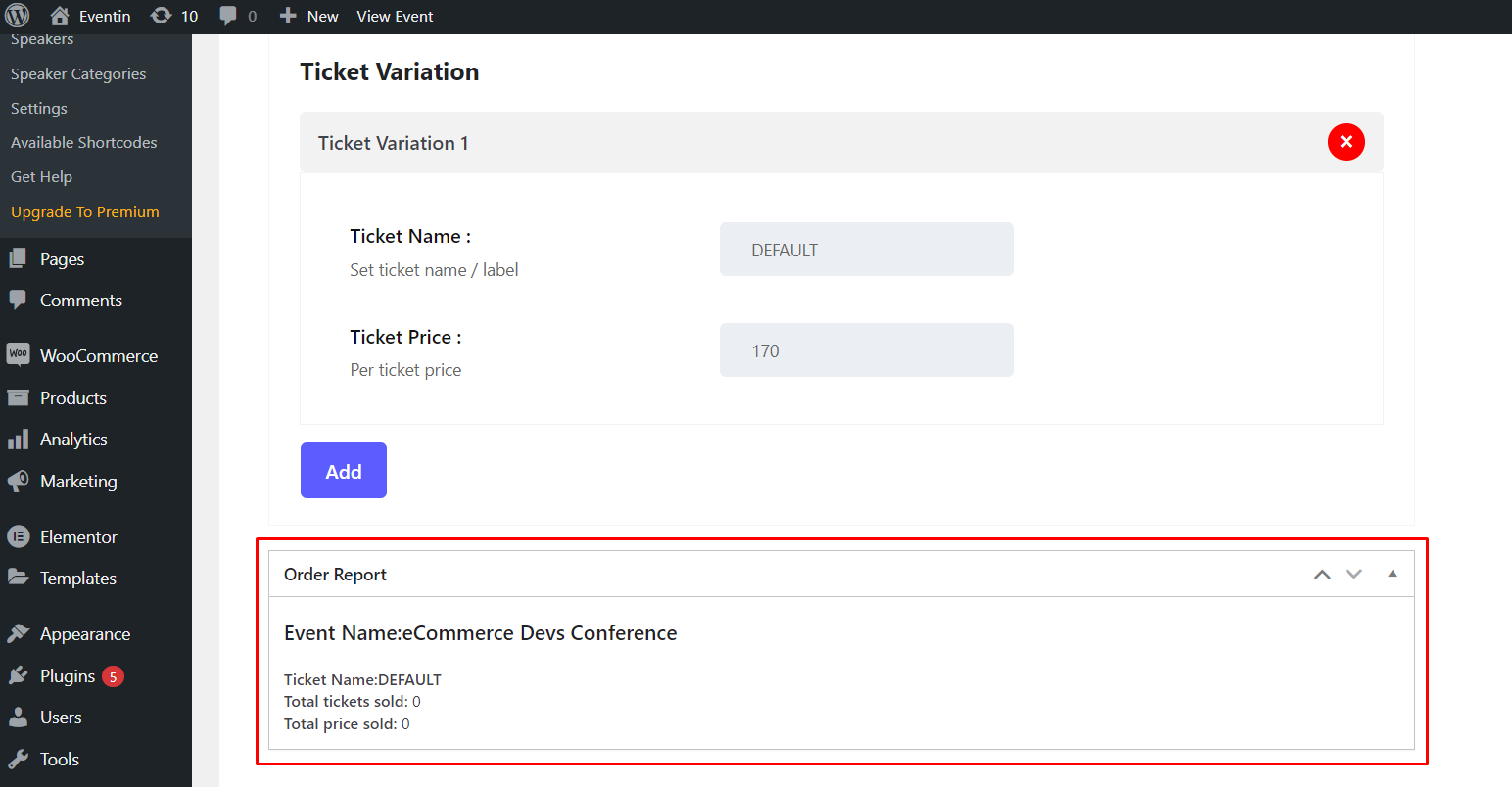This screenshot has width=1512, height=787.
Task: Select the Appearance brush icon
Action: [19, 633]
